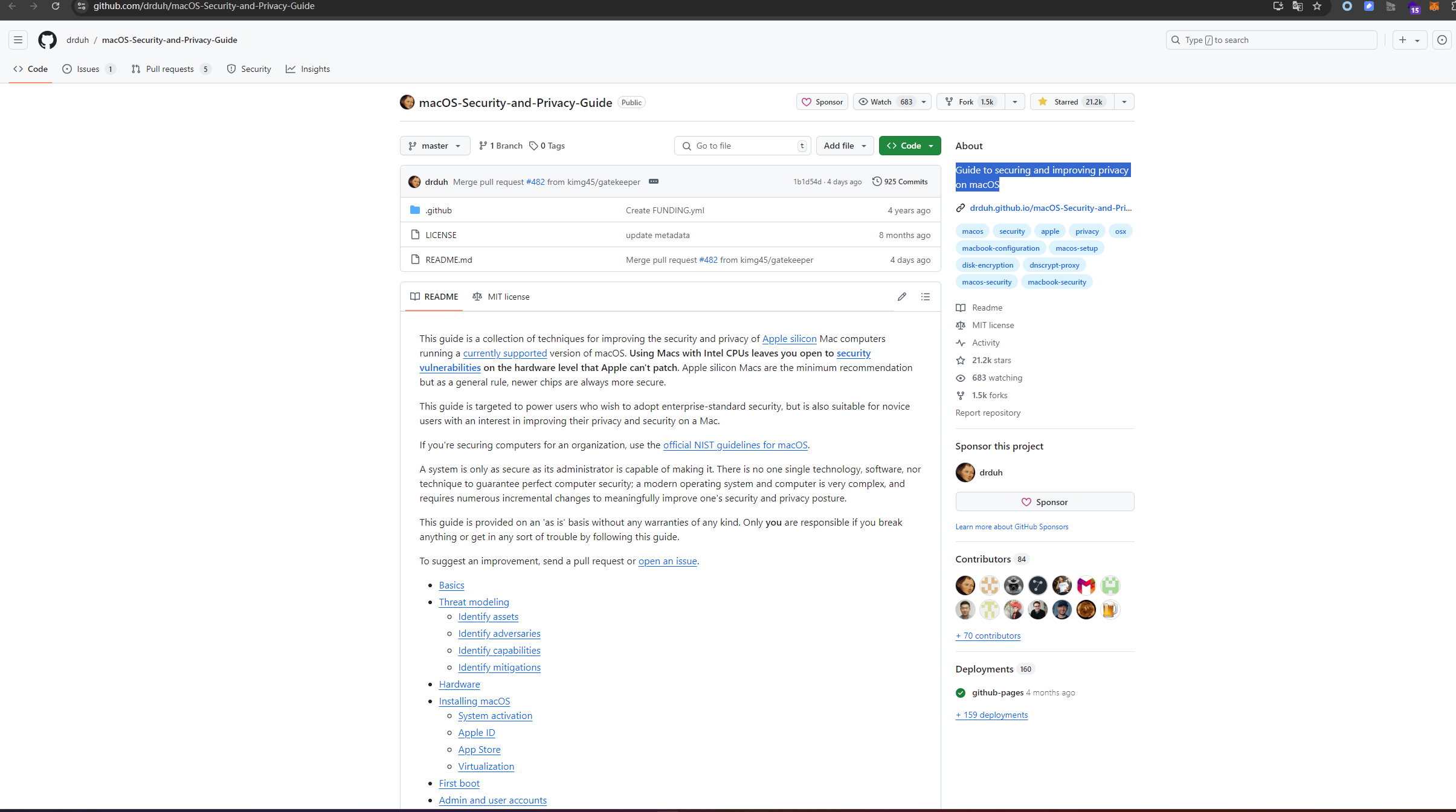Click Report repository
Viewport: 1456px width, 812px height.
click(x=988, y=413)
